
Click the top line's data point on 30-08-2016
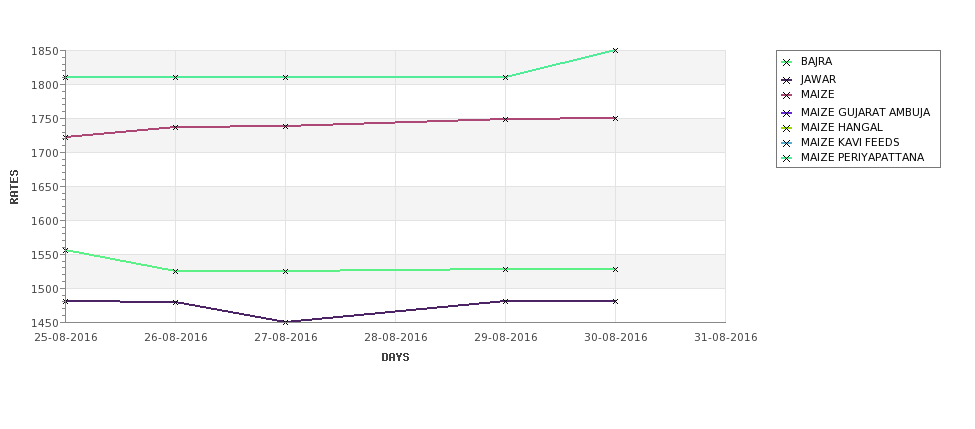tap(616, 50)
